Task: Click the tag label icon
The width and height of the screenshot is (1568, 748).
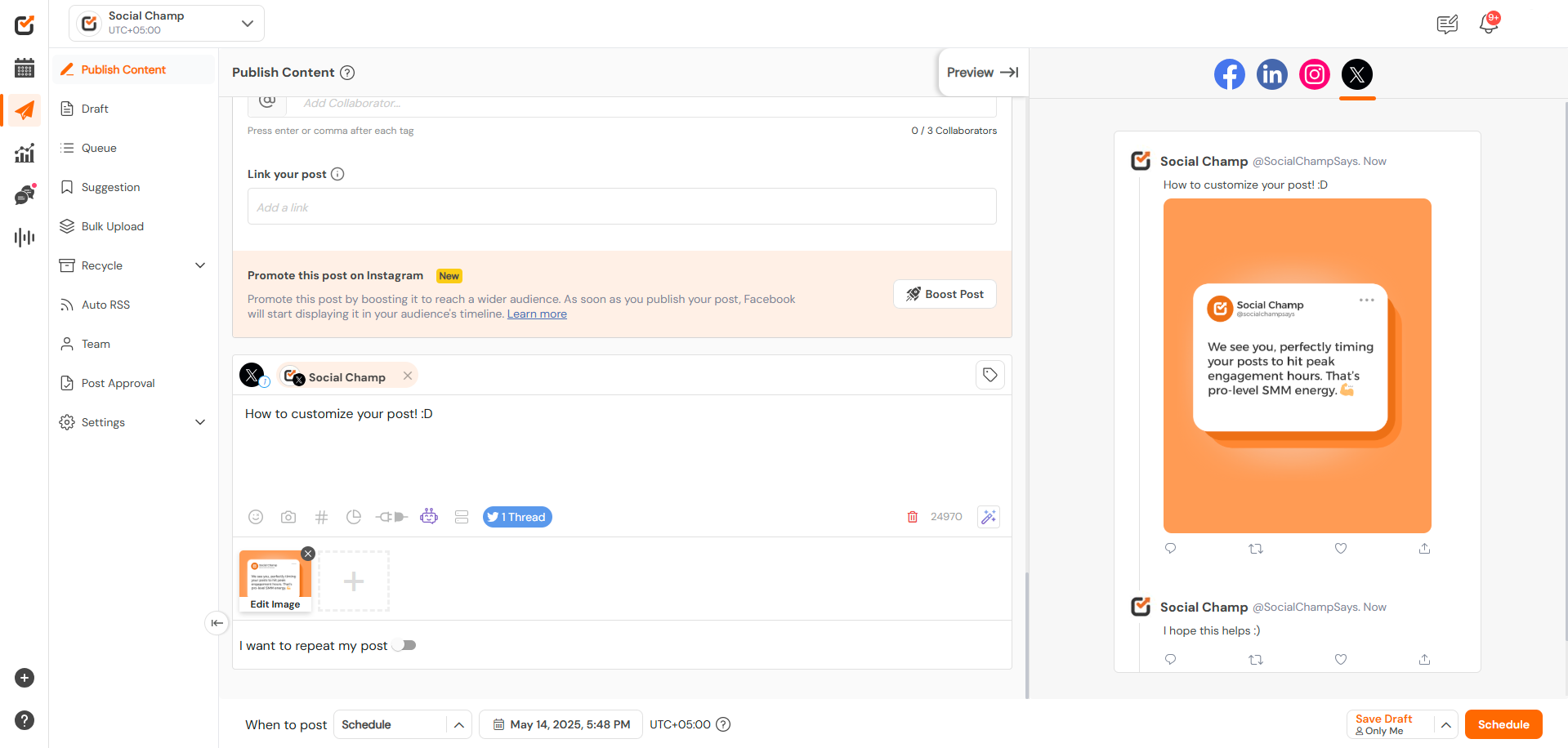Action: click(x=990, y=375)
